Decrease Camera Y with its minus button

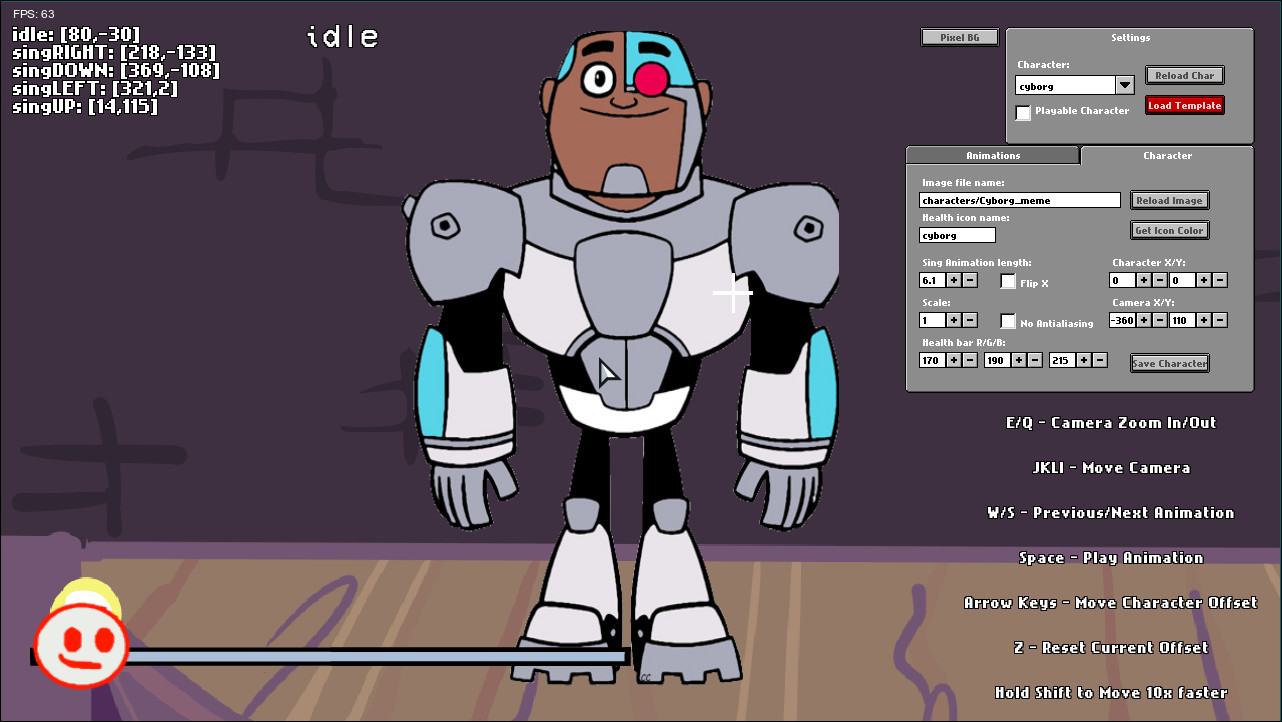[x=1220, y=320]
